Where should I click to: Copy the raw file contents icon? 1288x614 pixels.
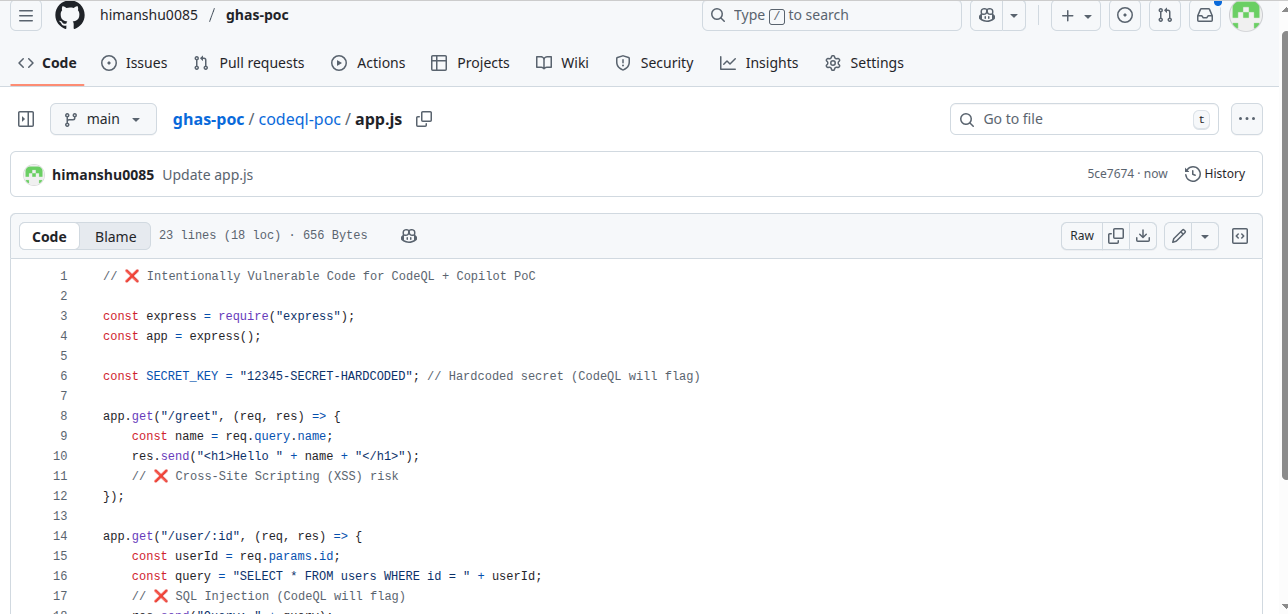pyautogui.click(x=1116, y=235)
